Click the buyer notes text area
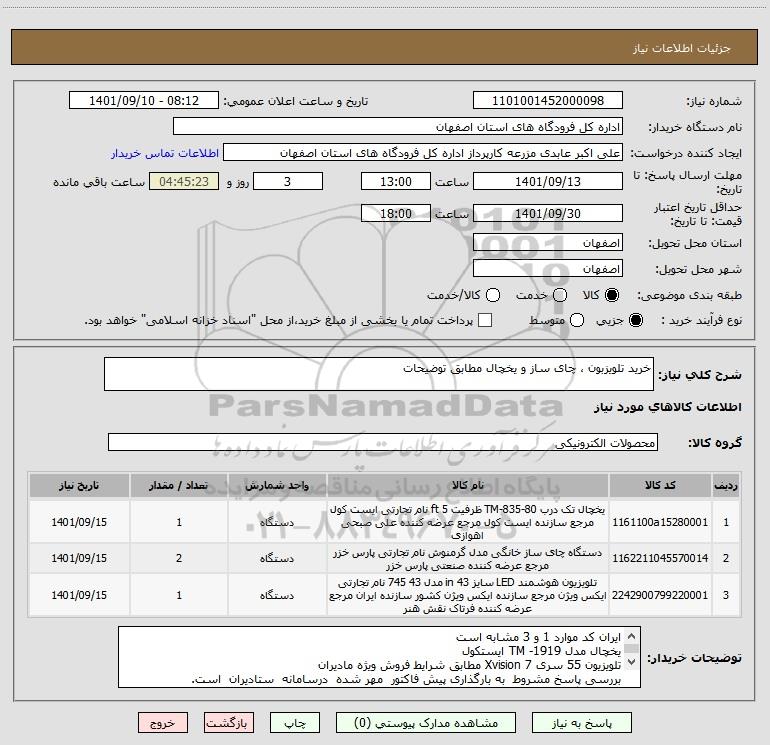Viewport: 770px width, 745px height. coord(379,657)
